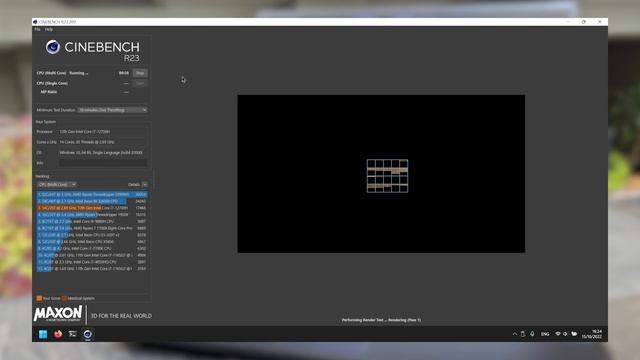Open the Minimum Test Duration dropdown
The height and width of the screenshot is (360, 640).
pos(112,110)
